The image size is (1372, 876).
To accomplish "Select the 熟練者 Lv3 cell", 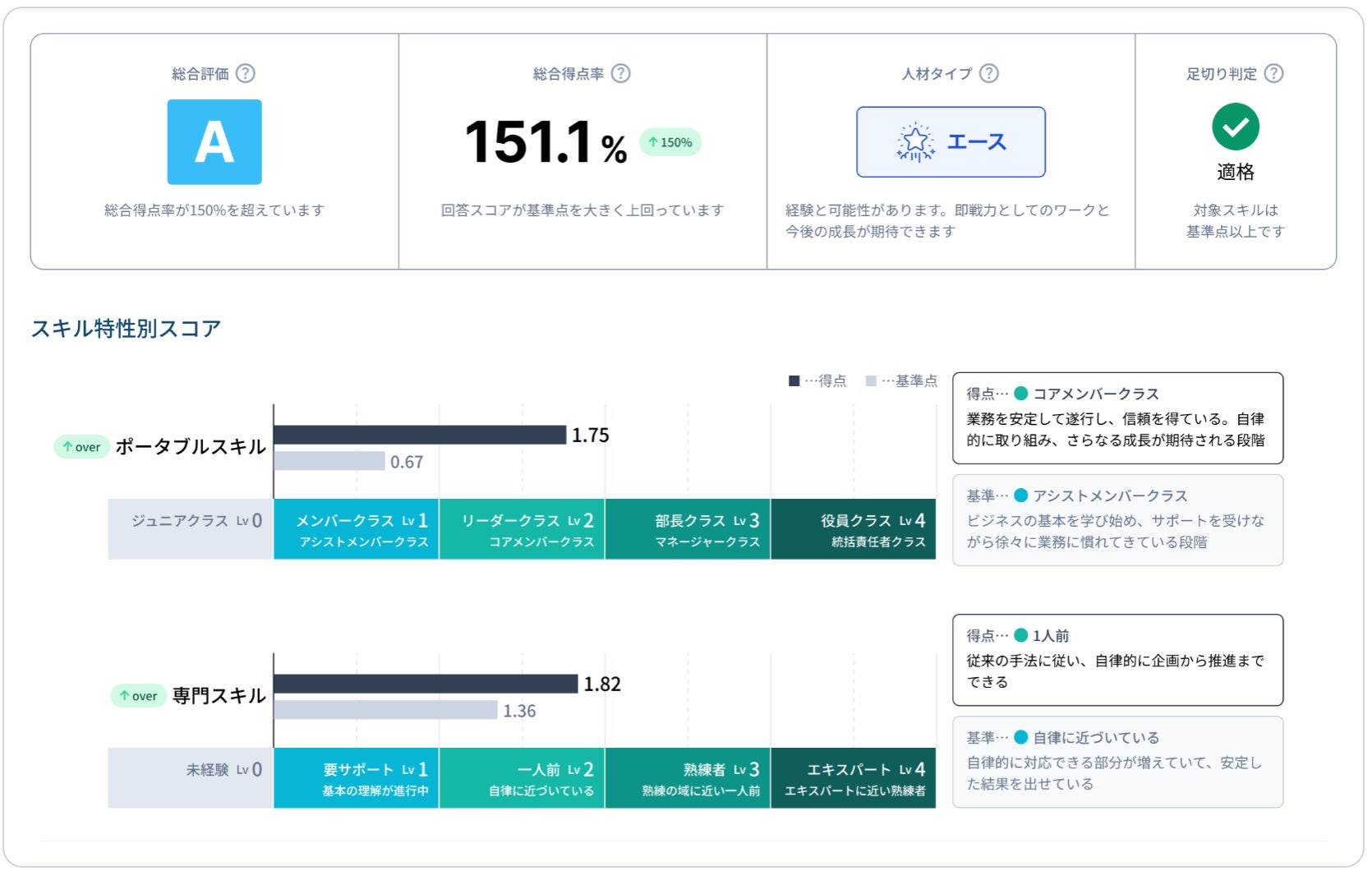I will click(x=688, y=778).
